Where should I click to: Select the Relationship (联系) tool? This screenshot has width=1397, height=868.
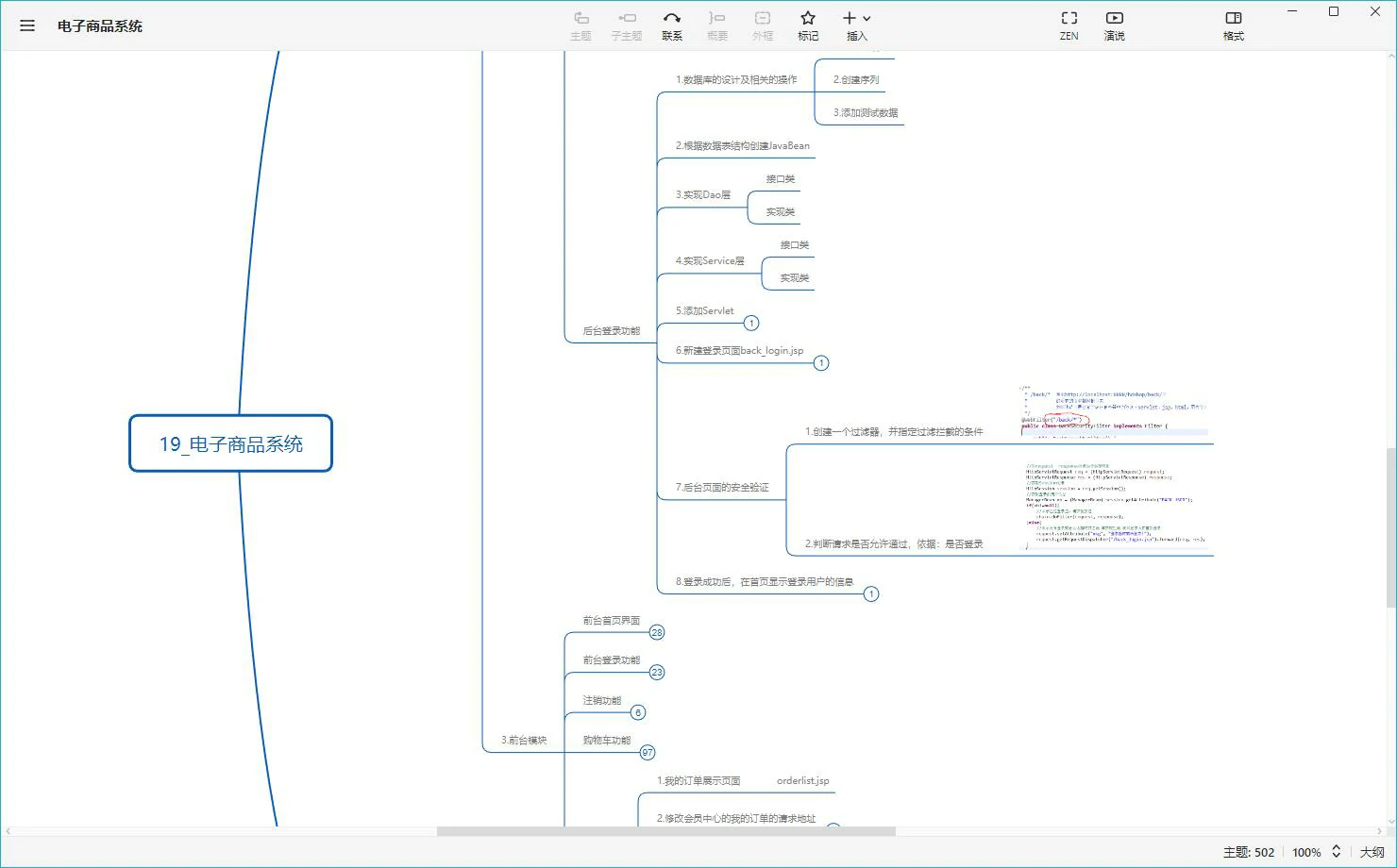tap(672, 25)
